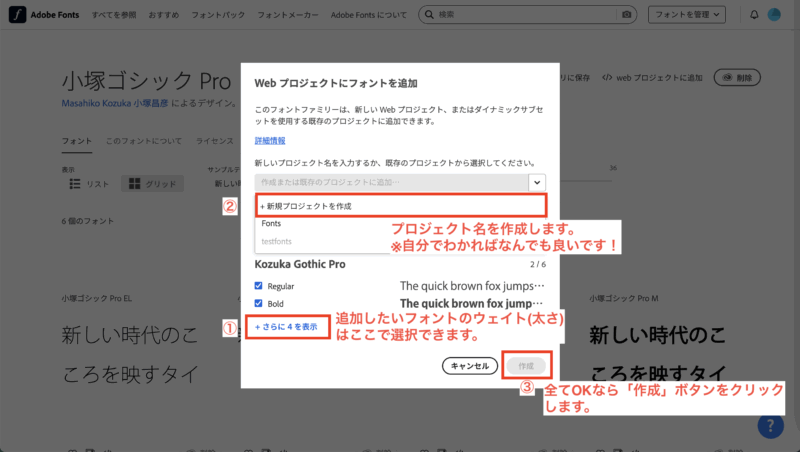800x452 pixels.
Task: Click the camera visual search icon
Action: (x=627, y=15)
